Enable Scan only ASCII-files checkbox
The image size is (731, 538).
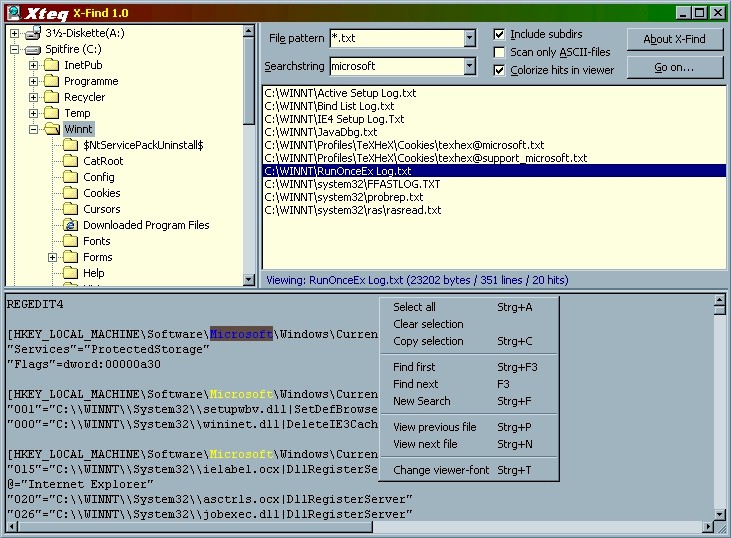499,52
